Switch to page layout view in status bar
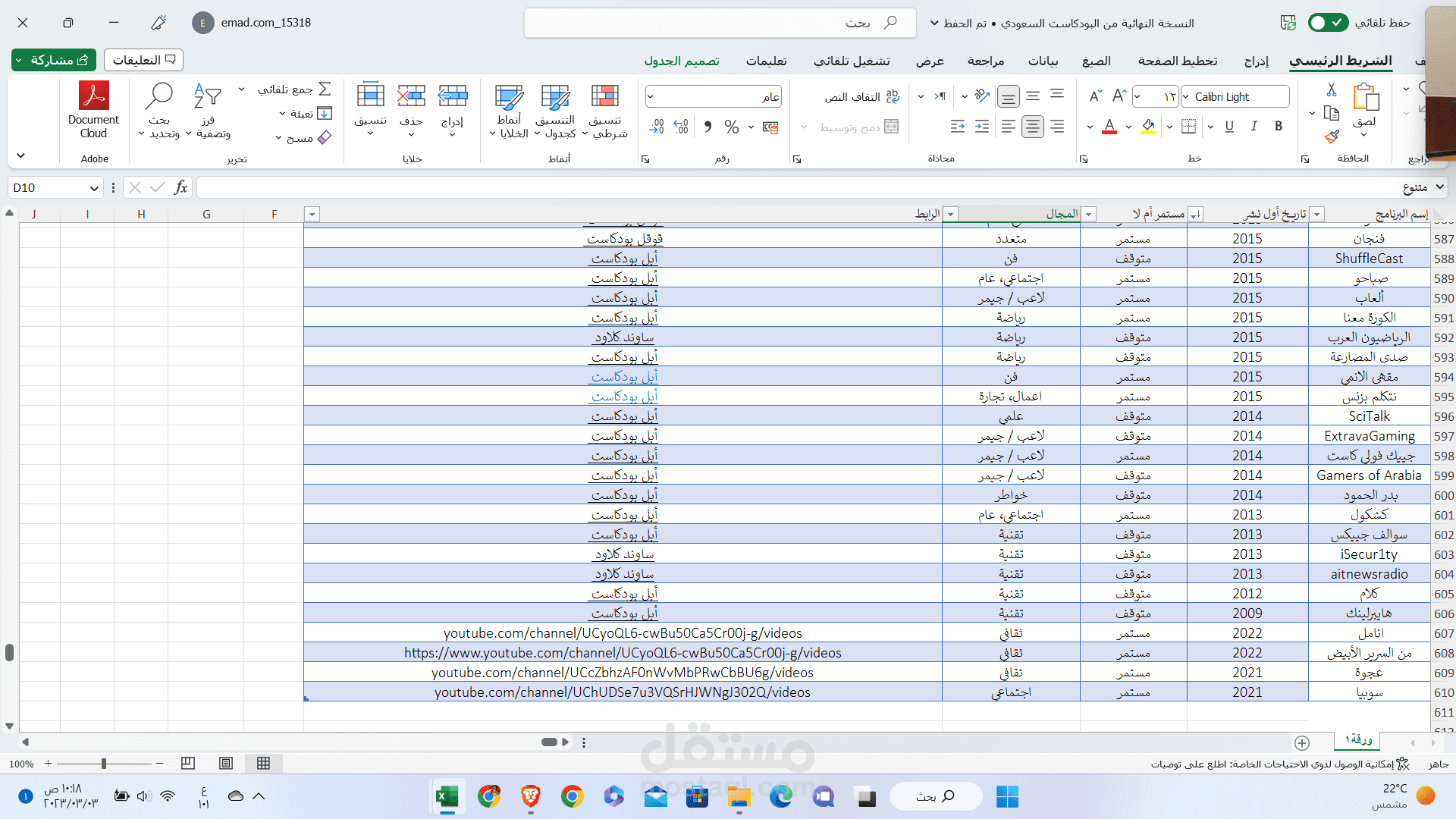 (x=226, y=764)
